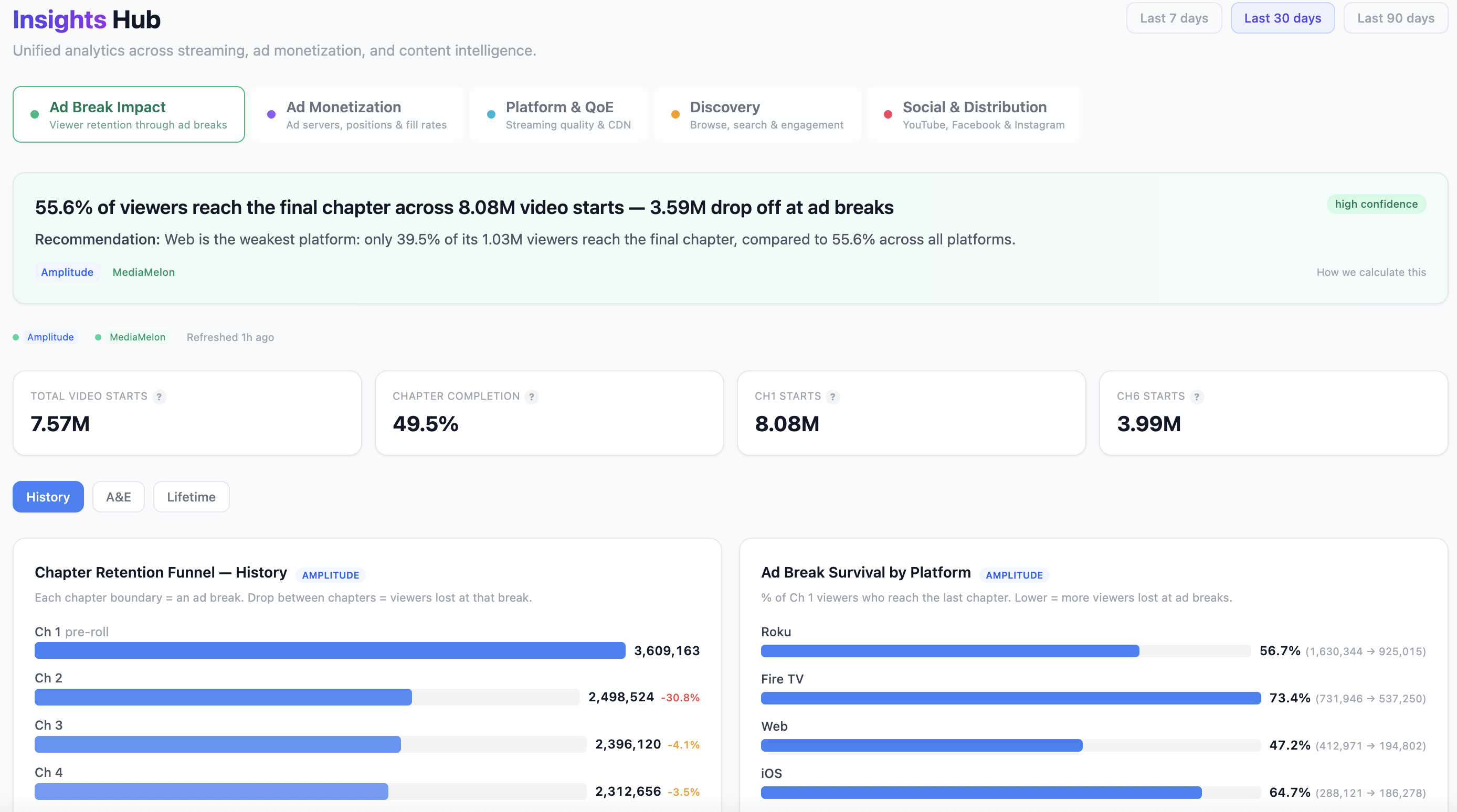The image size is (1457, 812).
Task: Click the green Ad Break Impact status dot
Action: coord(34,114)
